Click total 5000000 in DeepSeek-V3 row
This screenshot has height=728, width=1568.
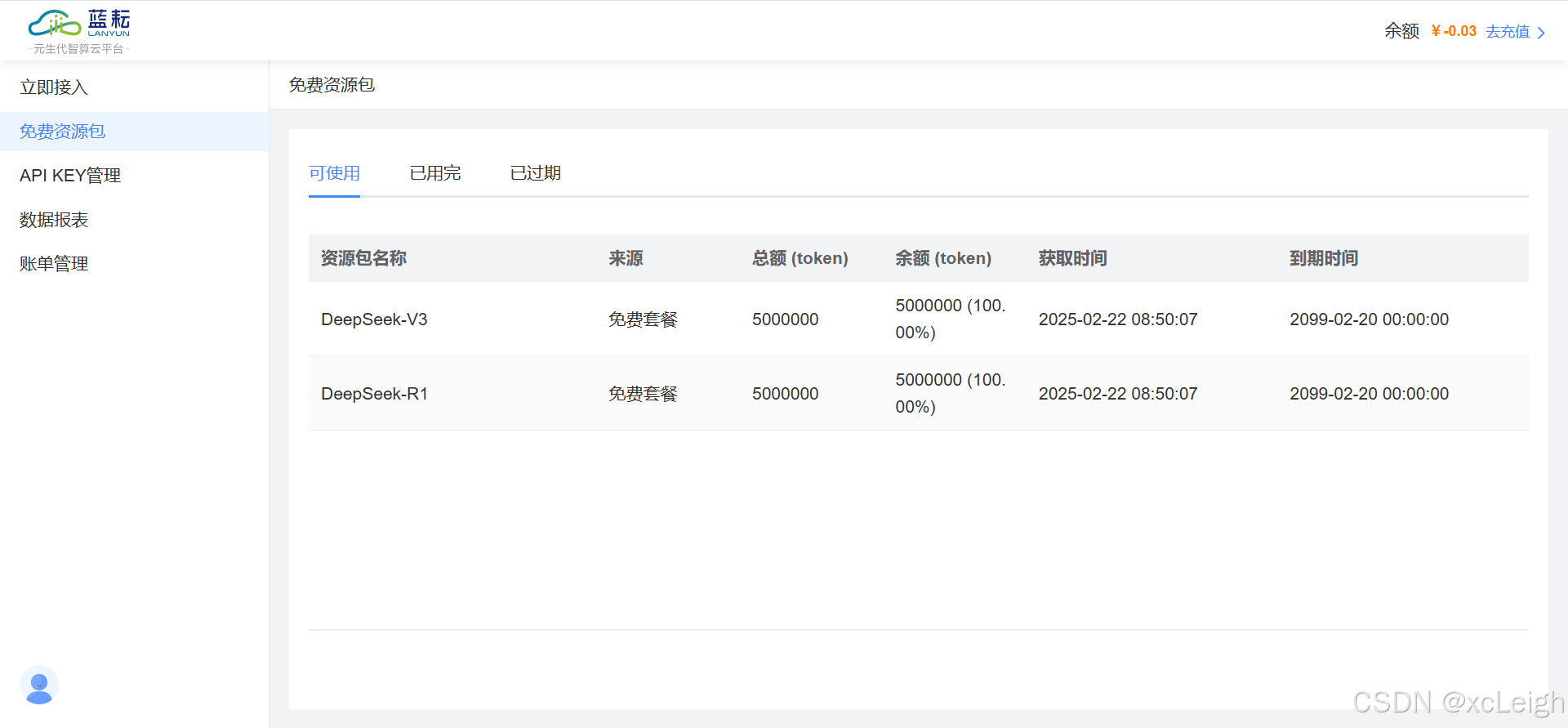pos(785,319)
